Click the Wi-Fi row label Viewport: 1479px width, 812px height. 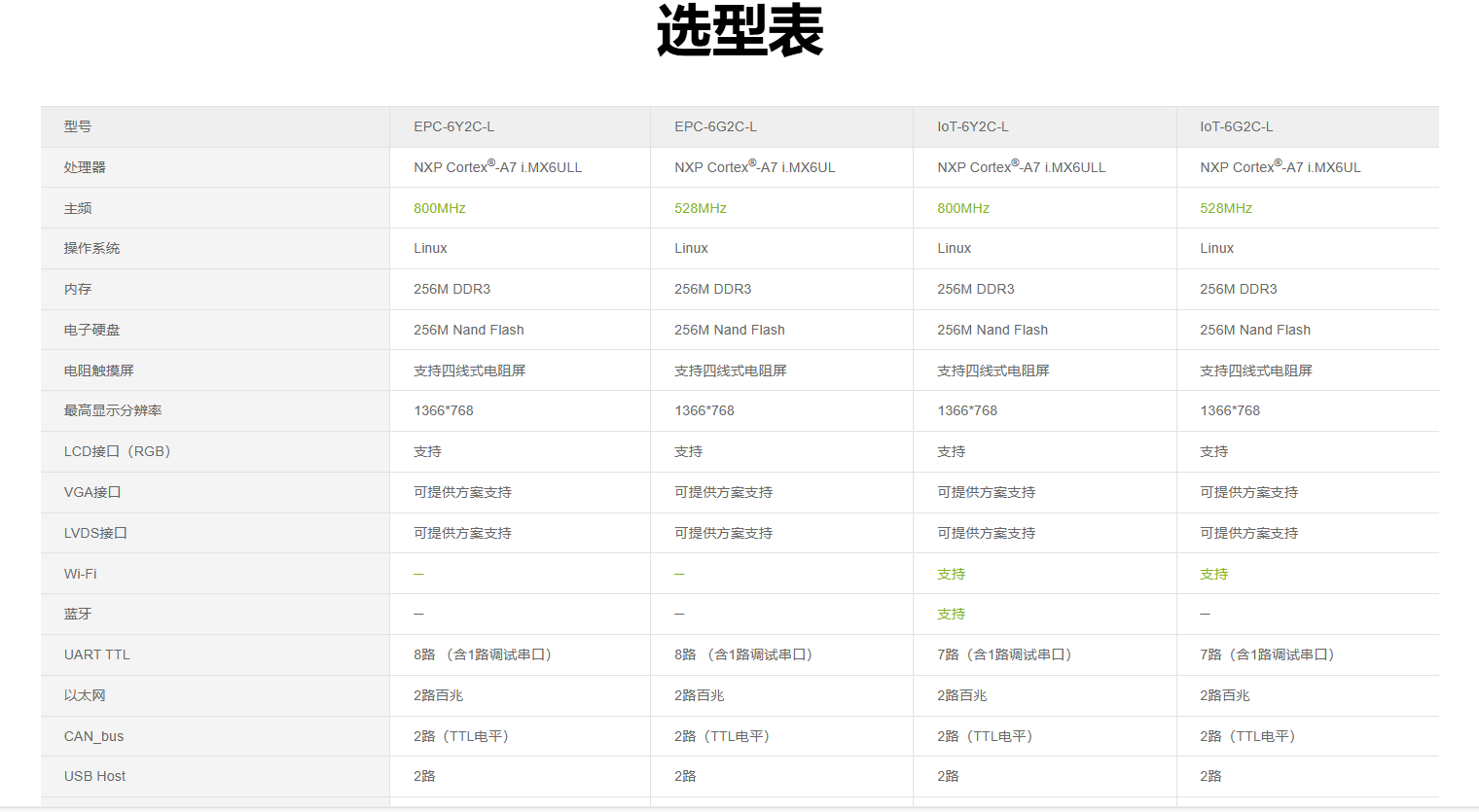[x=80, y=574]
